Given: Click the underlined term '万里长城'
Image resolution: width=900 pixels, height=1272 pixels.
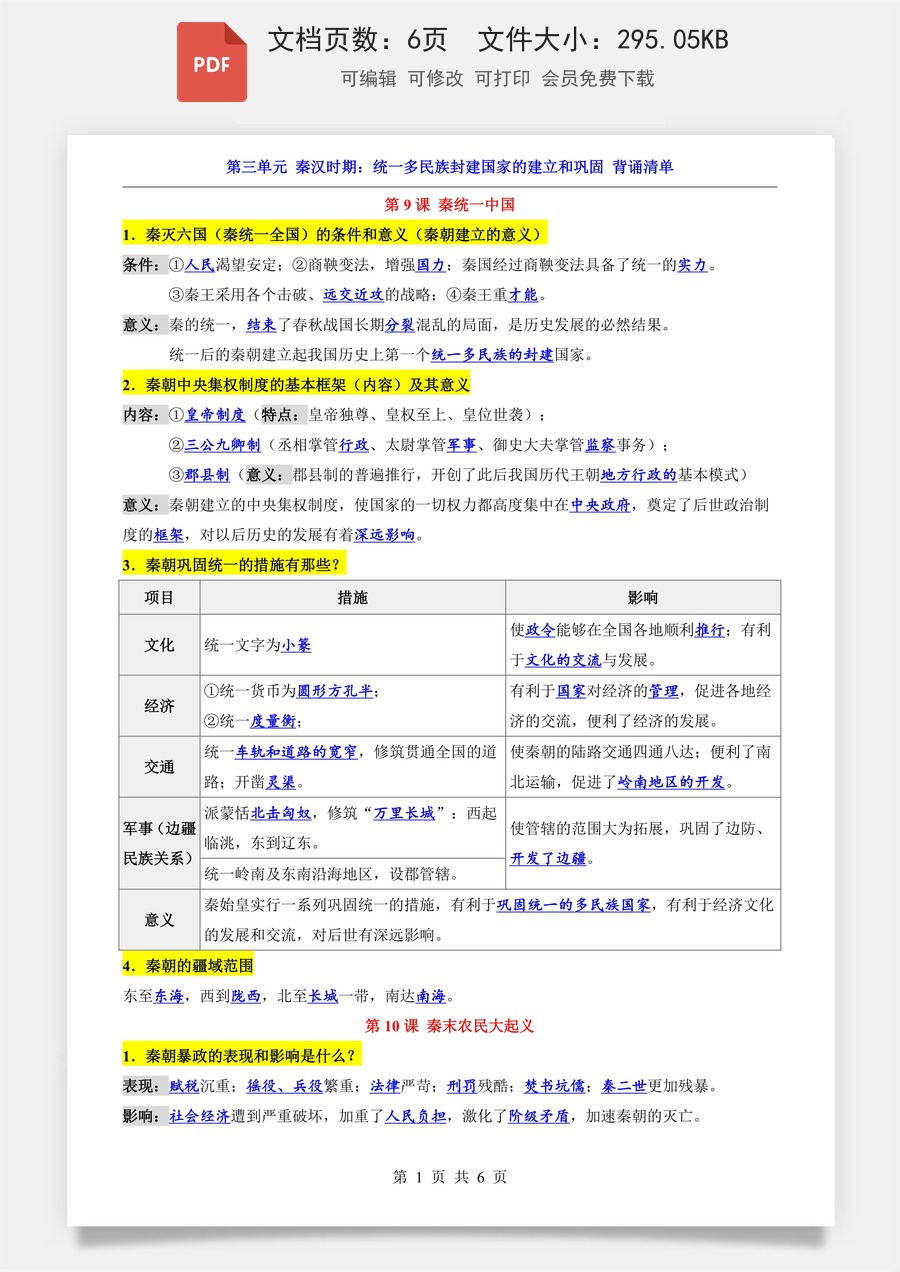Looking at the screenshot, I should [404, 813].
